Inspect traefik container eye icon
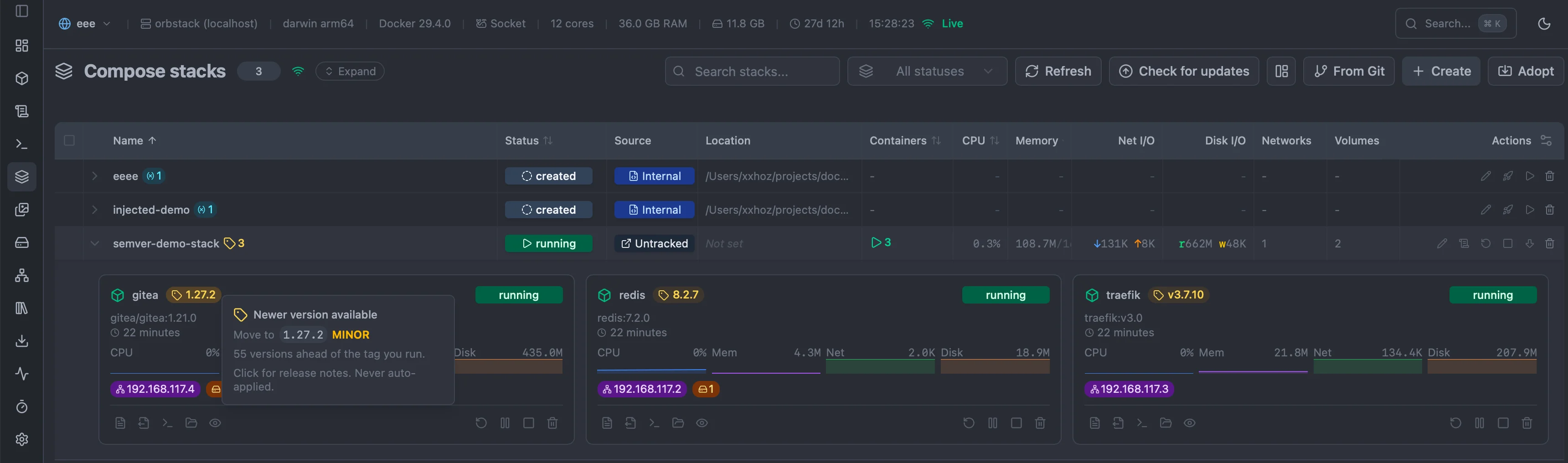 point(1189,423)
